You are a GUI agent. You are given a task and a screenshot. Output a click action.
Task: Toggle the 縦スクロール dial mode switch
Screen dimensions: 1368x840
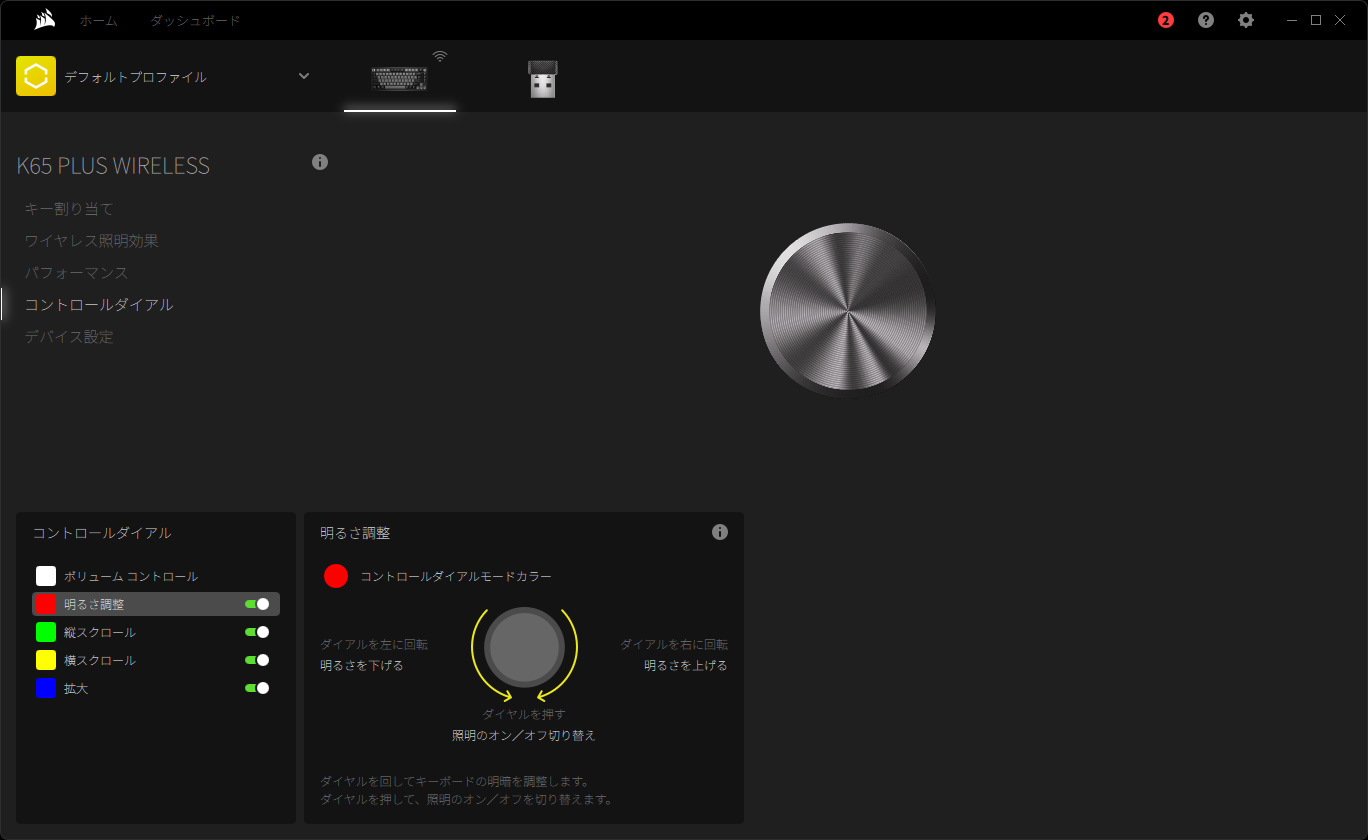click(257, 632)
